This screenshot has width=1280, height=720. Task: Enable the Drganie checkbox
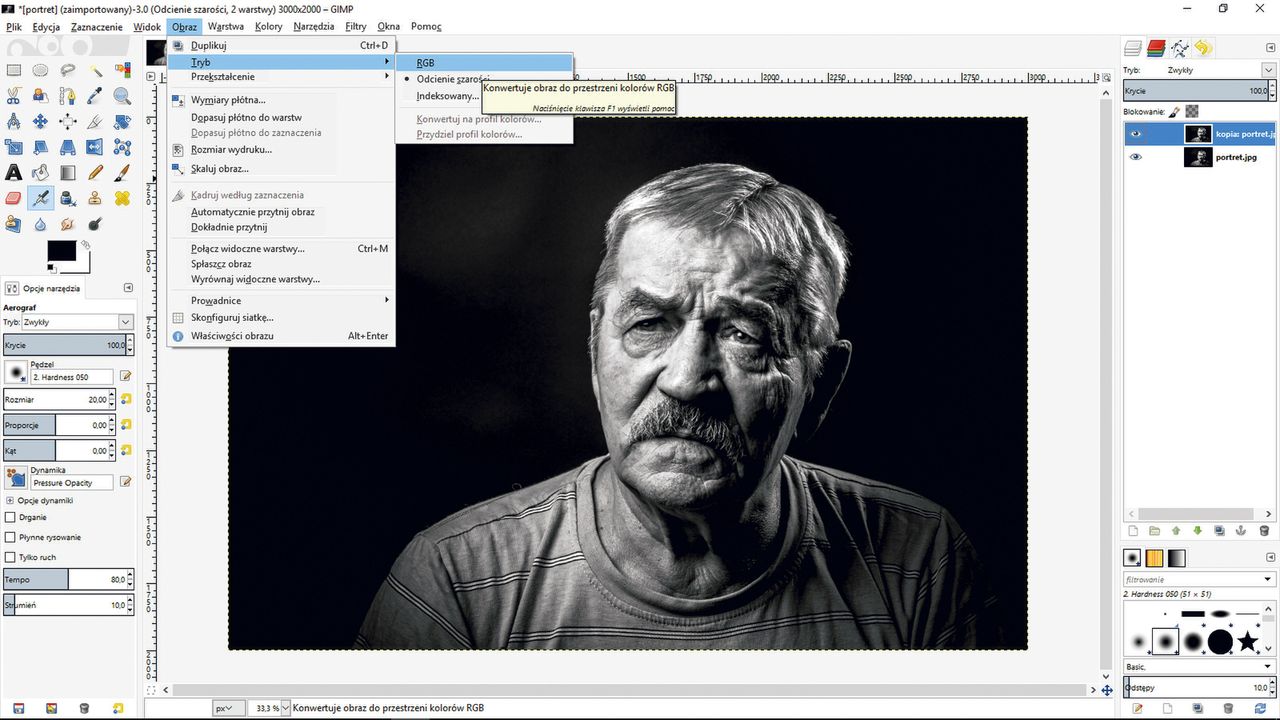(x=10, y=517)
